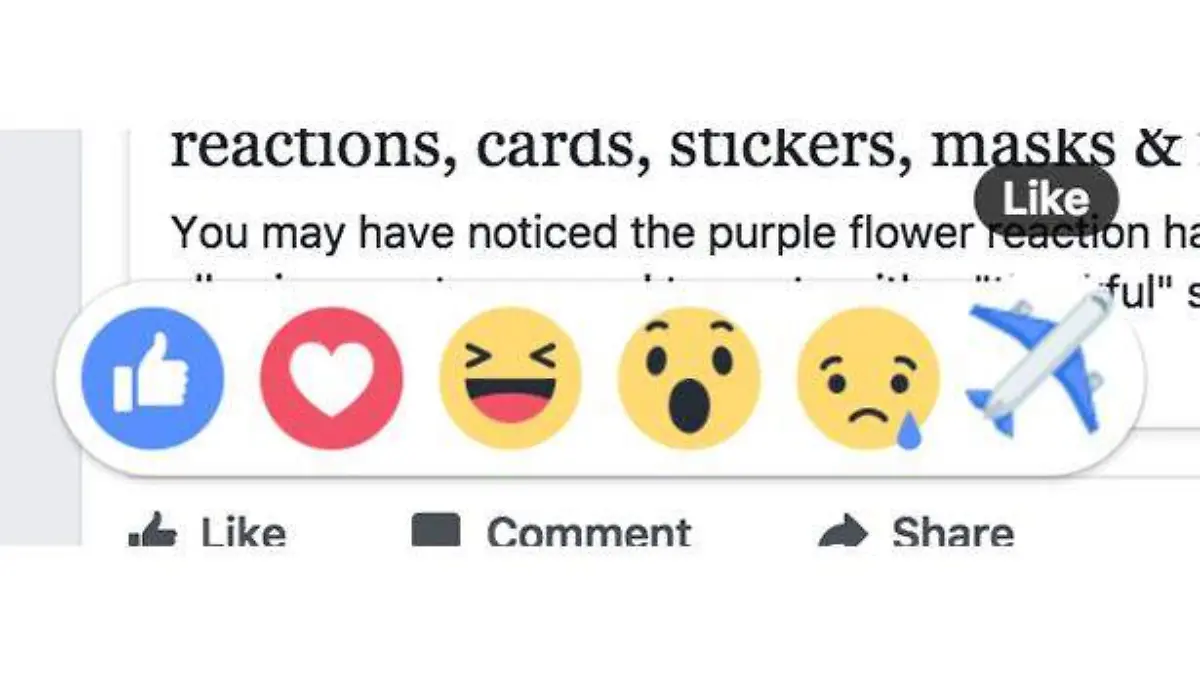
Task: Choose the laughing Haha reaction
Action: 510,378
